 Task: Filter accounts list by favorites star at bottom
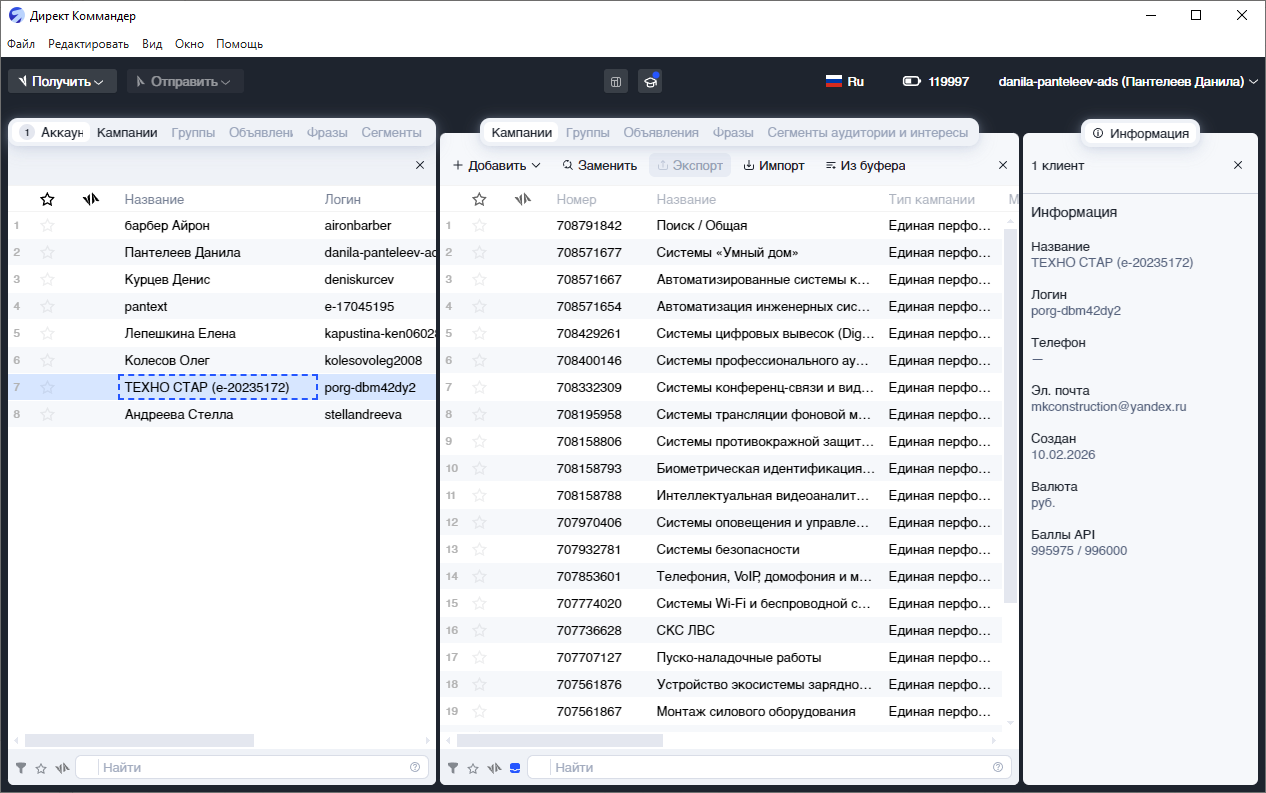tap(41, 768)
